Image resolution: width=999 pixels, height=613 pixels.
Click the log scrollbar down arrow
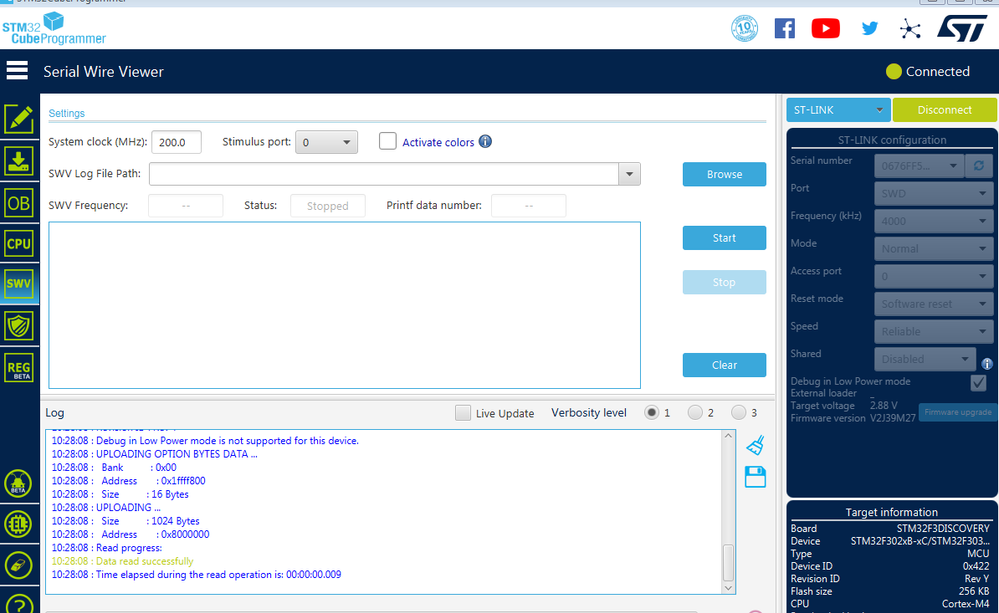tap(728, 588)
